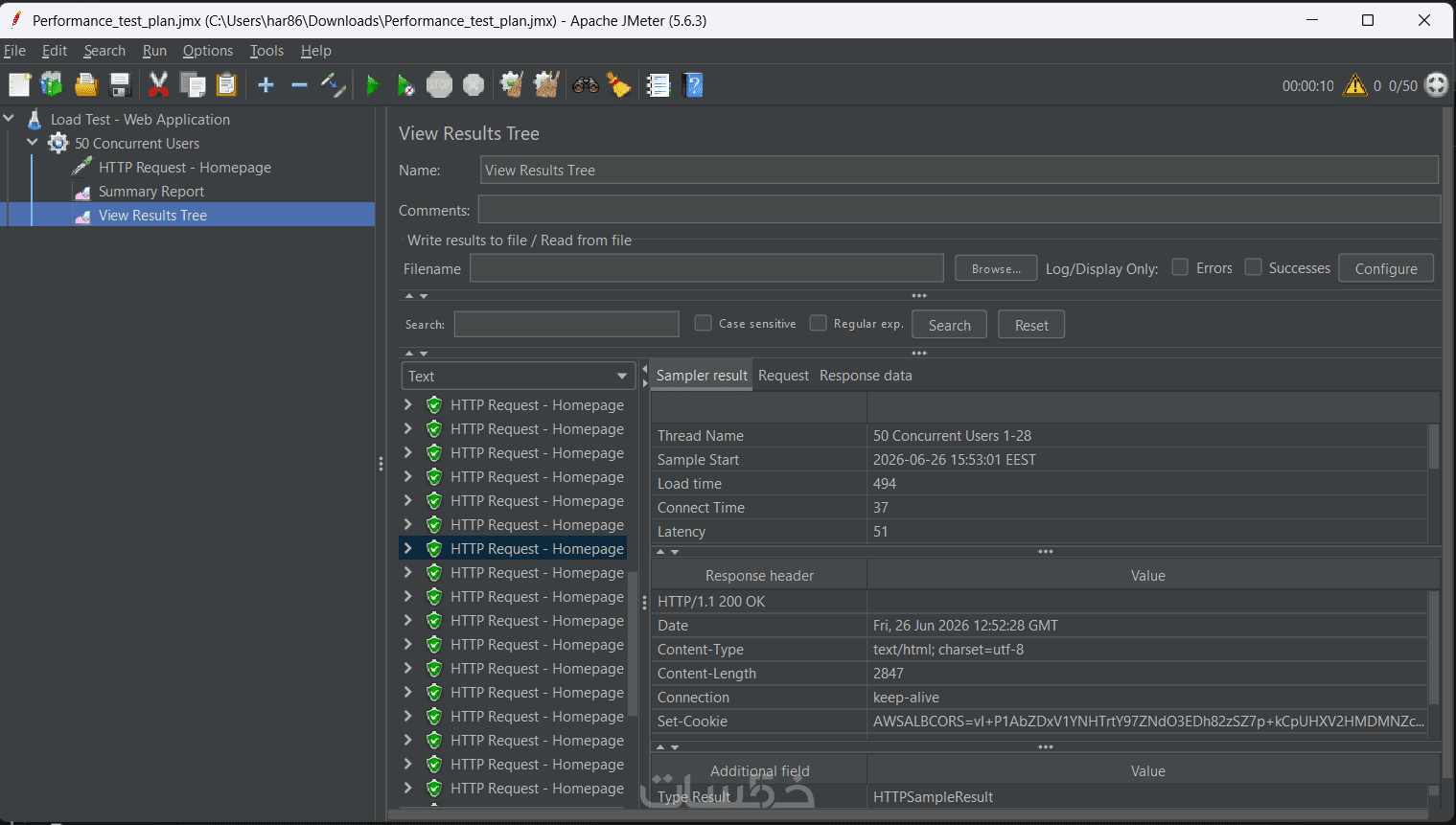Click the Configure button
1456x825 pixels.
[x=1386, y=268]
